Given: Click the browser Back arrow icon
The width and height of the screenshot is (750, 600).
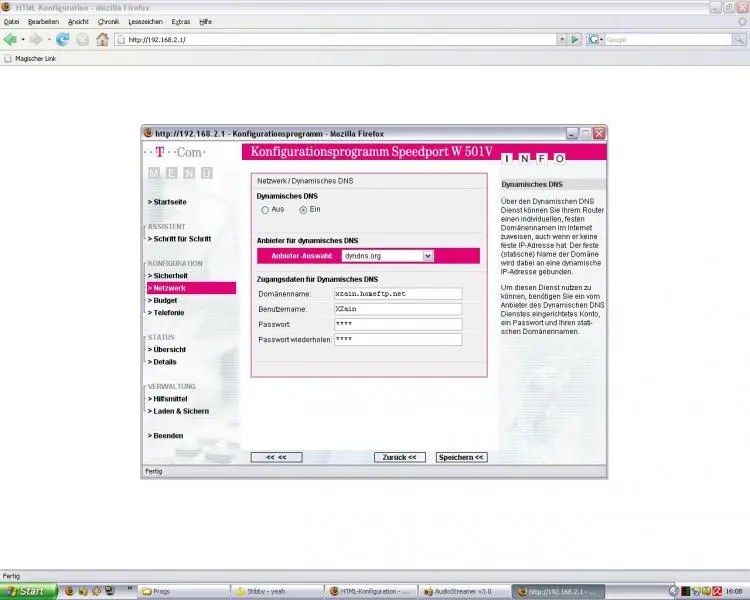Looking at the screenshot, I should (10, 40).
